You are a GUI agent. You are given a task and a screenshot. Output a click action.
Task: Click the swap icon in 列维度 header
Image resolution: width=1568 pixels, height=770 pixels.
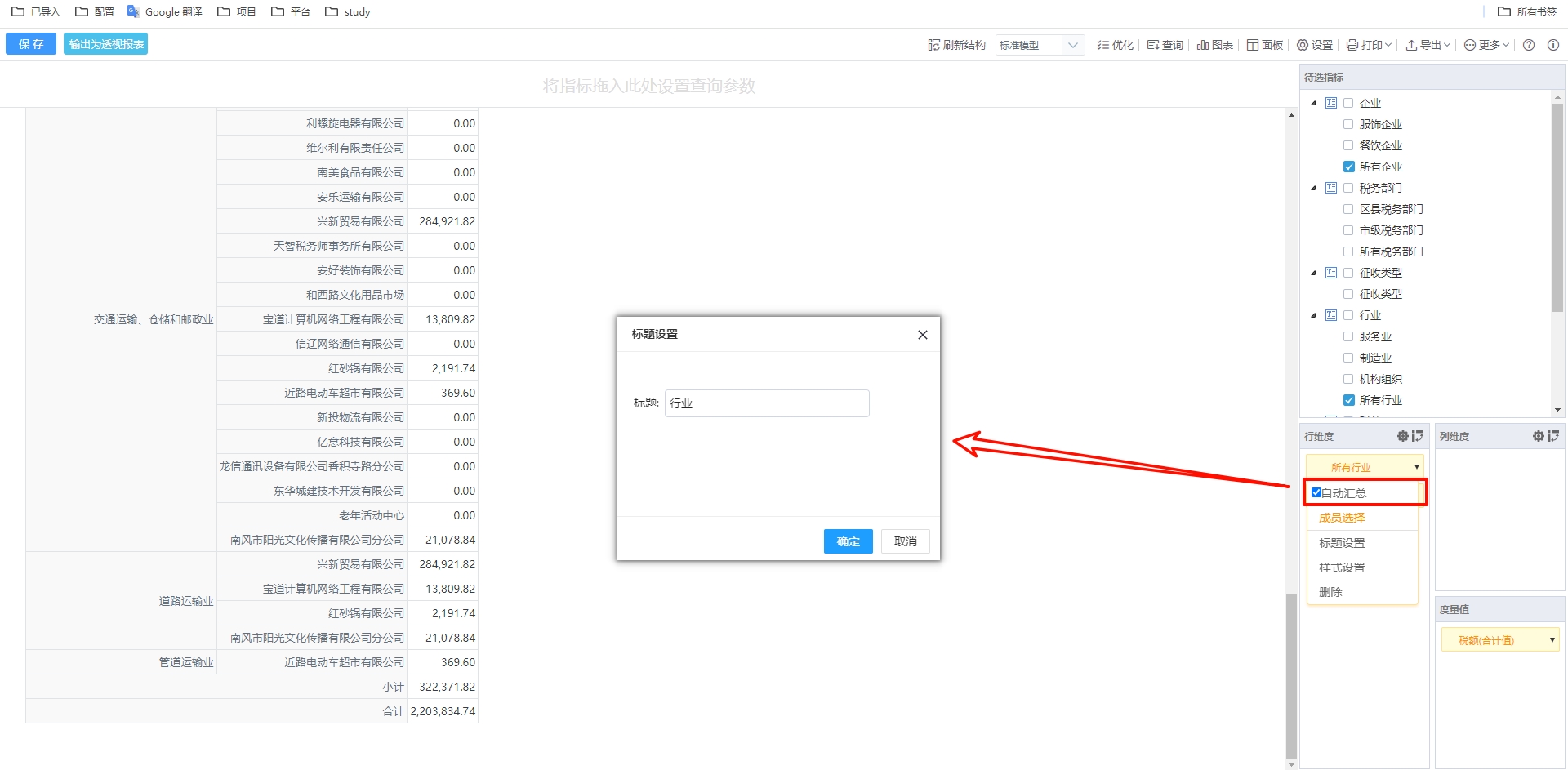tap(1552, 436)
